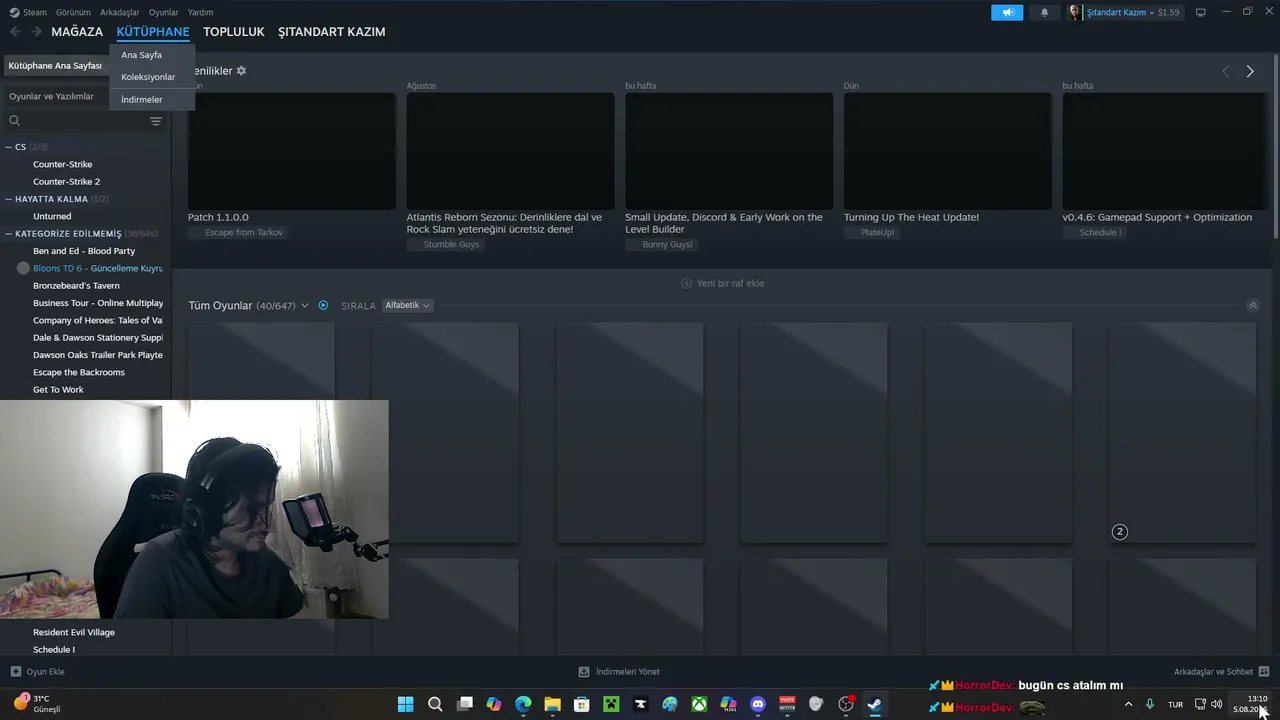Collapse the KATEGORİZE EDİLMEMİŞ category
Screen dimensions: 1280x720
tap(9, 234)
